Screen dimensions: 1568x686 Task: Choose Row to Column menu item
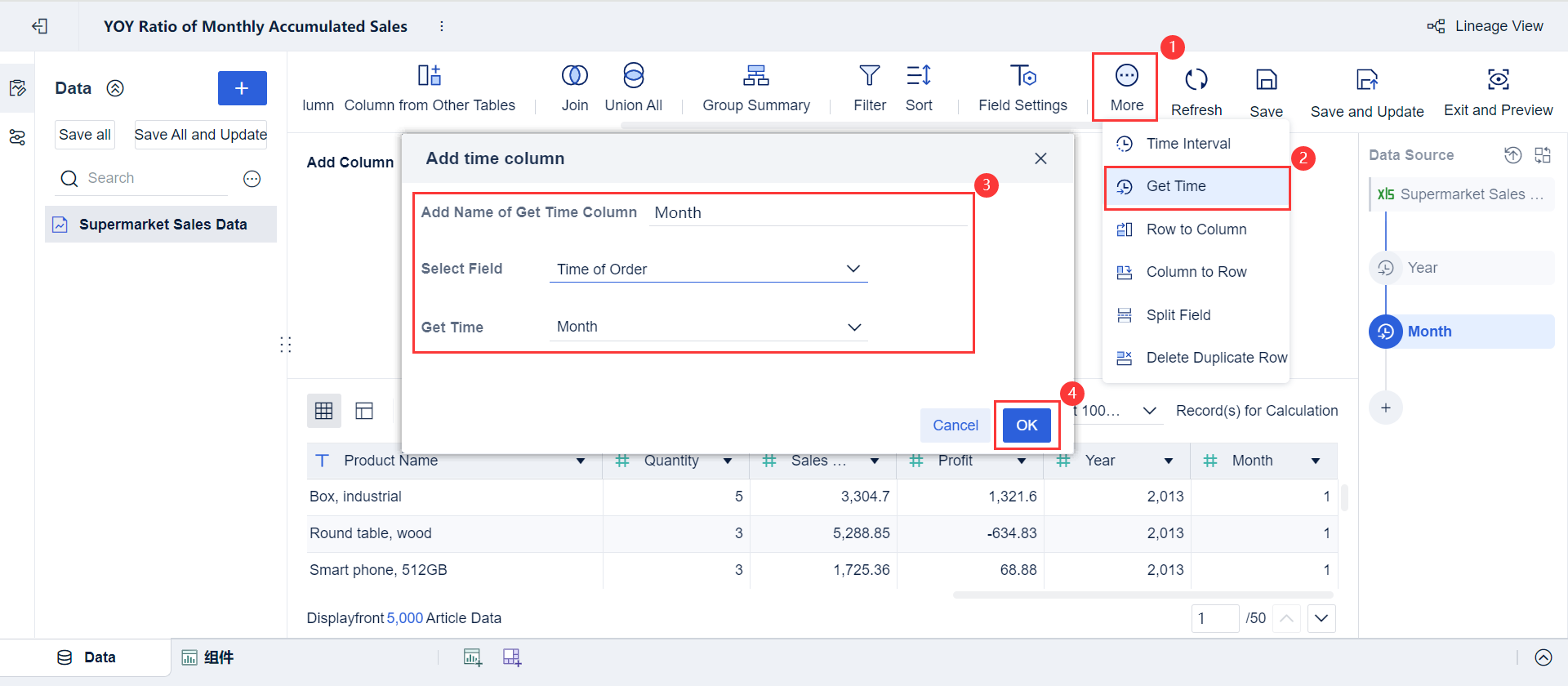(1196, 229)
